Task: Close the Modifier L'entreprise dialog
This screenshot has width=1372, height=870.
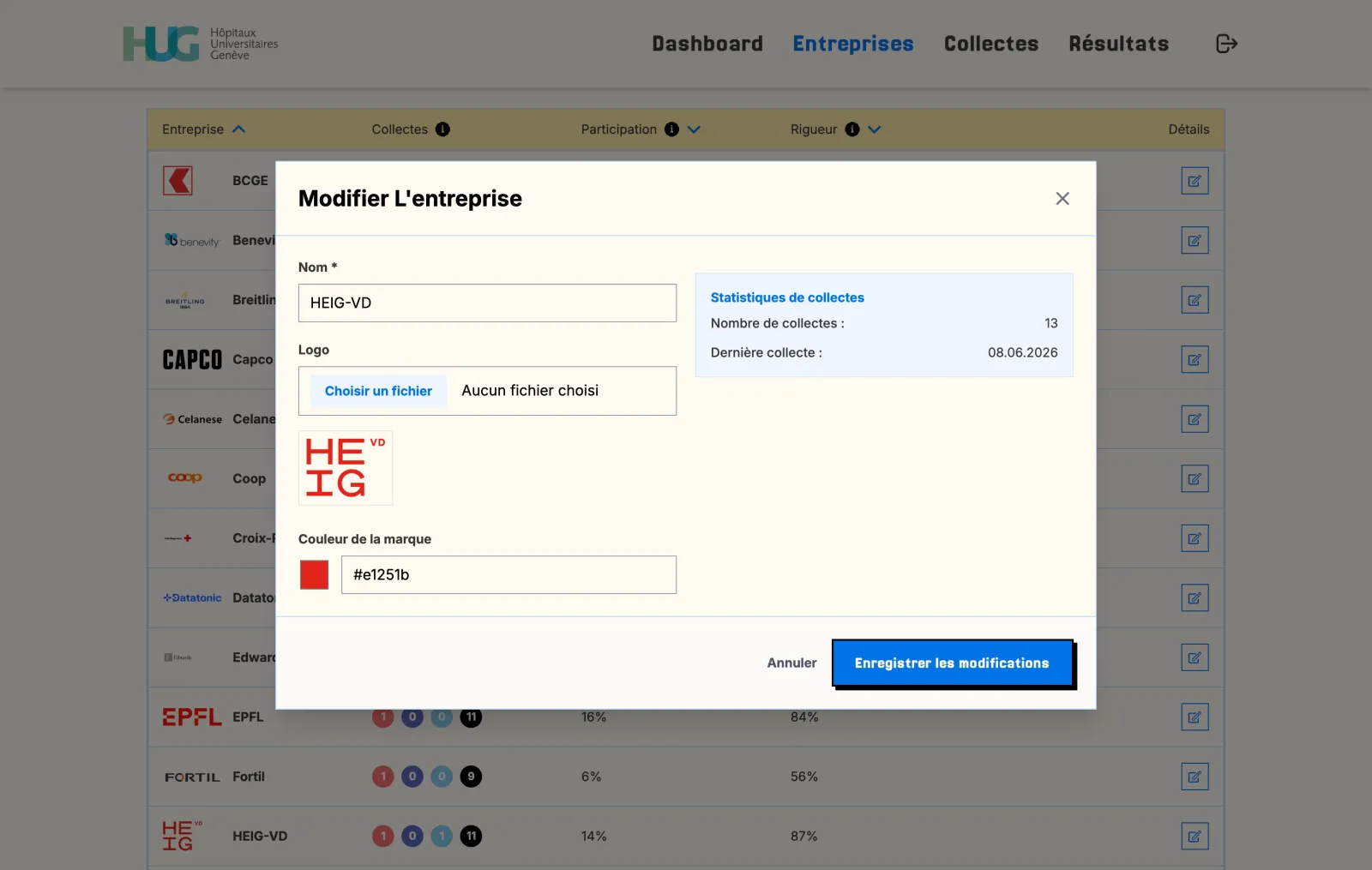Action: point(1062,199)
